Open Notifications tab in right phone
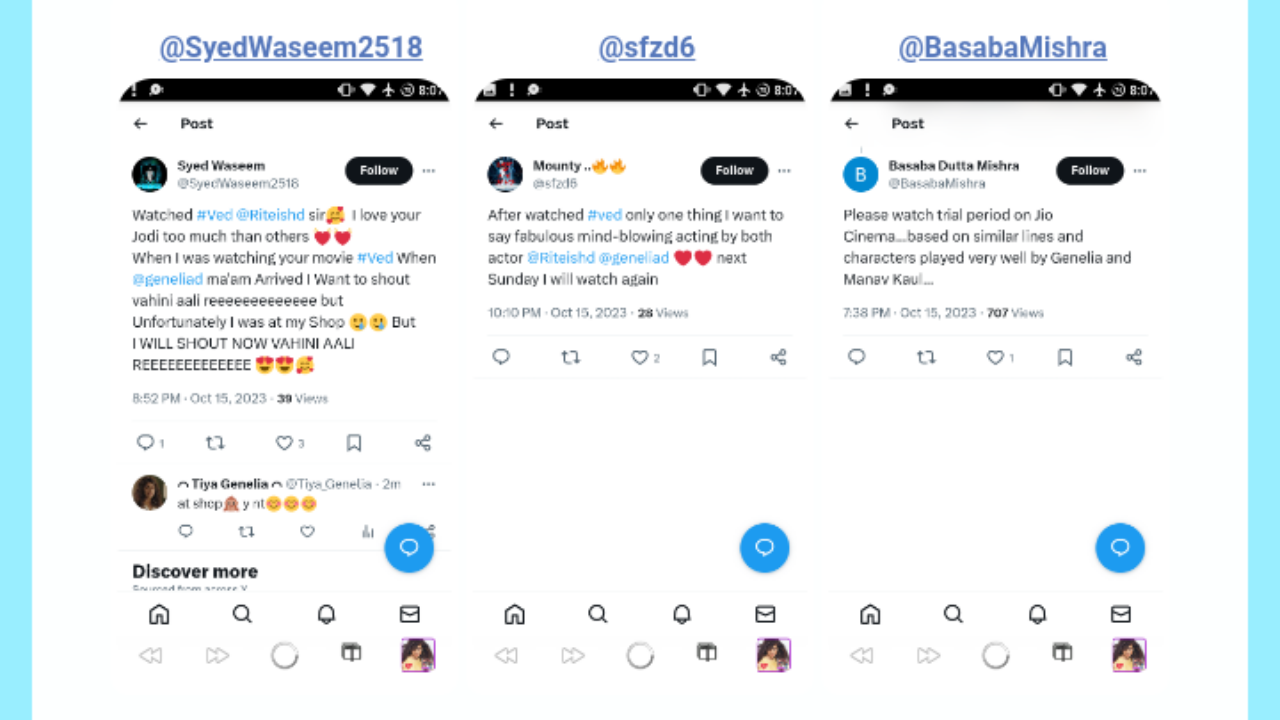 1037,614
